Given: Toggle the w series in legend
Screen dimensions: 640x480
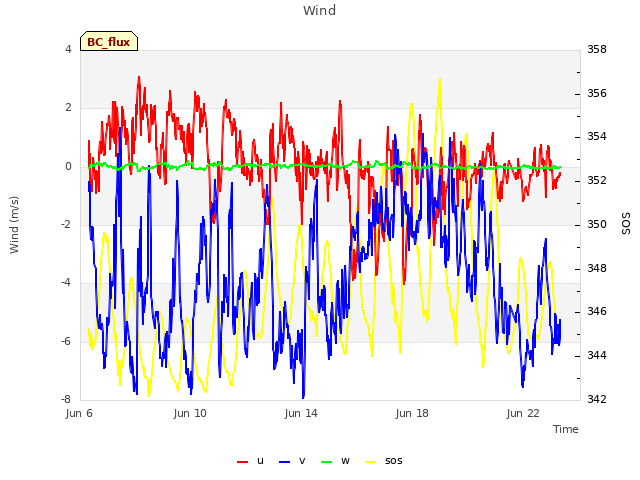Looking at the screenshot, I should [x=336, y=461].
